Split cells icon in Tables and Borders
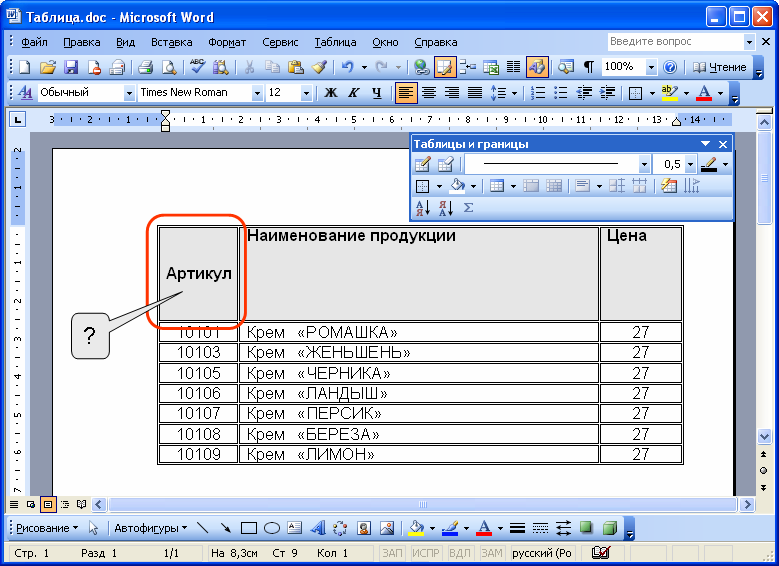Viewport: 779px width, 566px height. pos(554,186)
